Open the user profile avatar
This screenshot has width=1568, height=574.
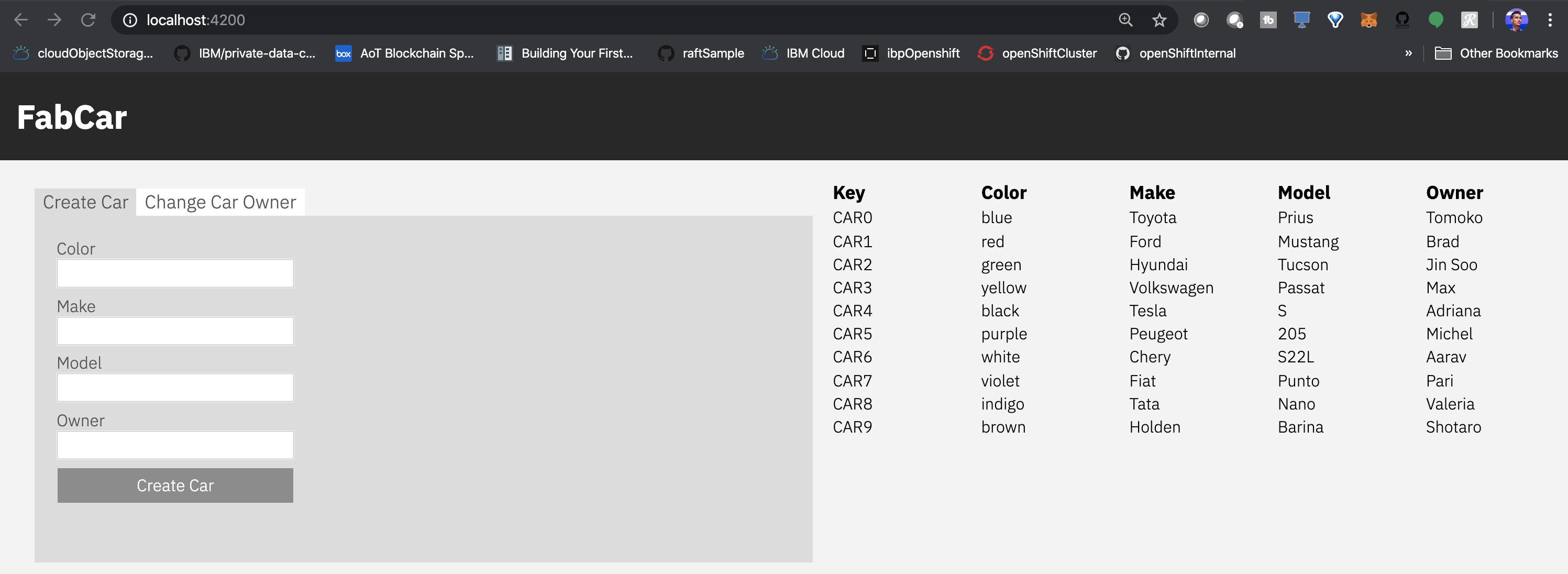pyautogui.click(x=1516, y=20)
